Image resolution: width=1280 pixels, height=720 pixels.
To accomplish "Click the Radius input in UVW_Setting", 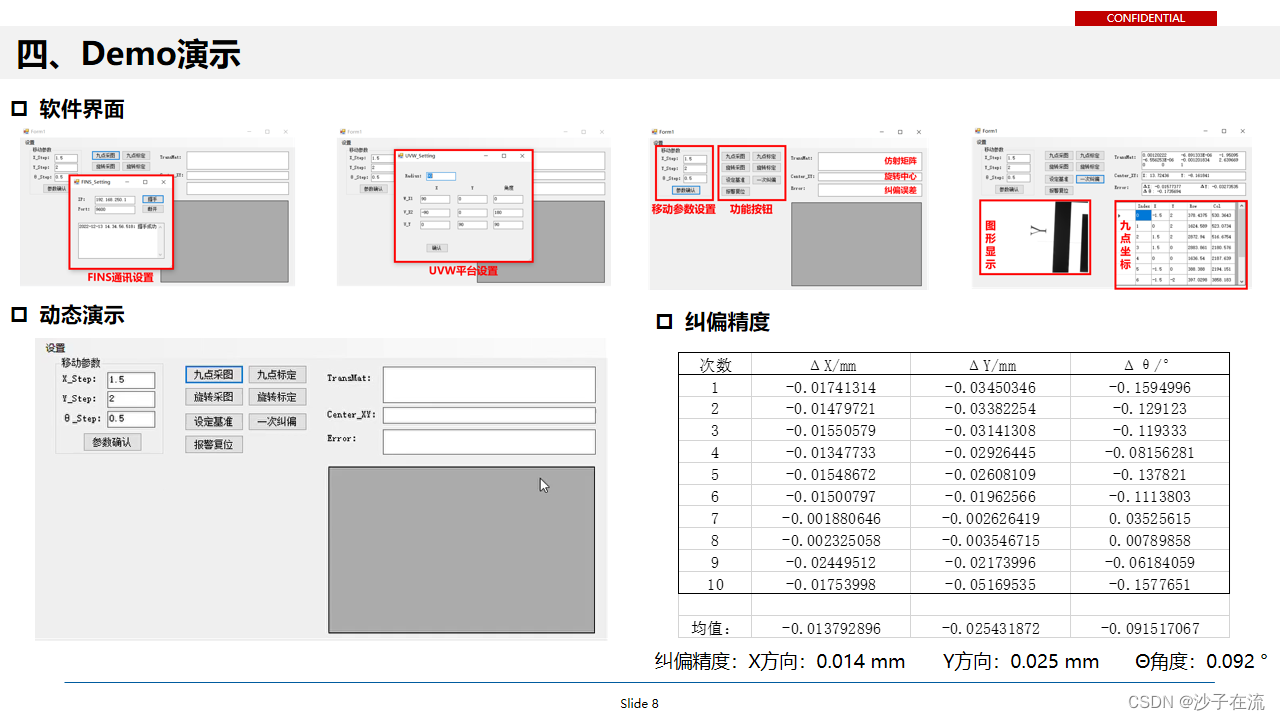I will (441, 177).
